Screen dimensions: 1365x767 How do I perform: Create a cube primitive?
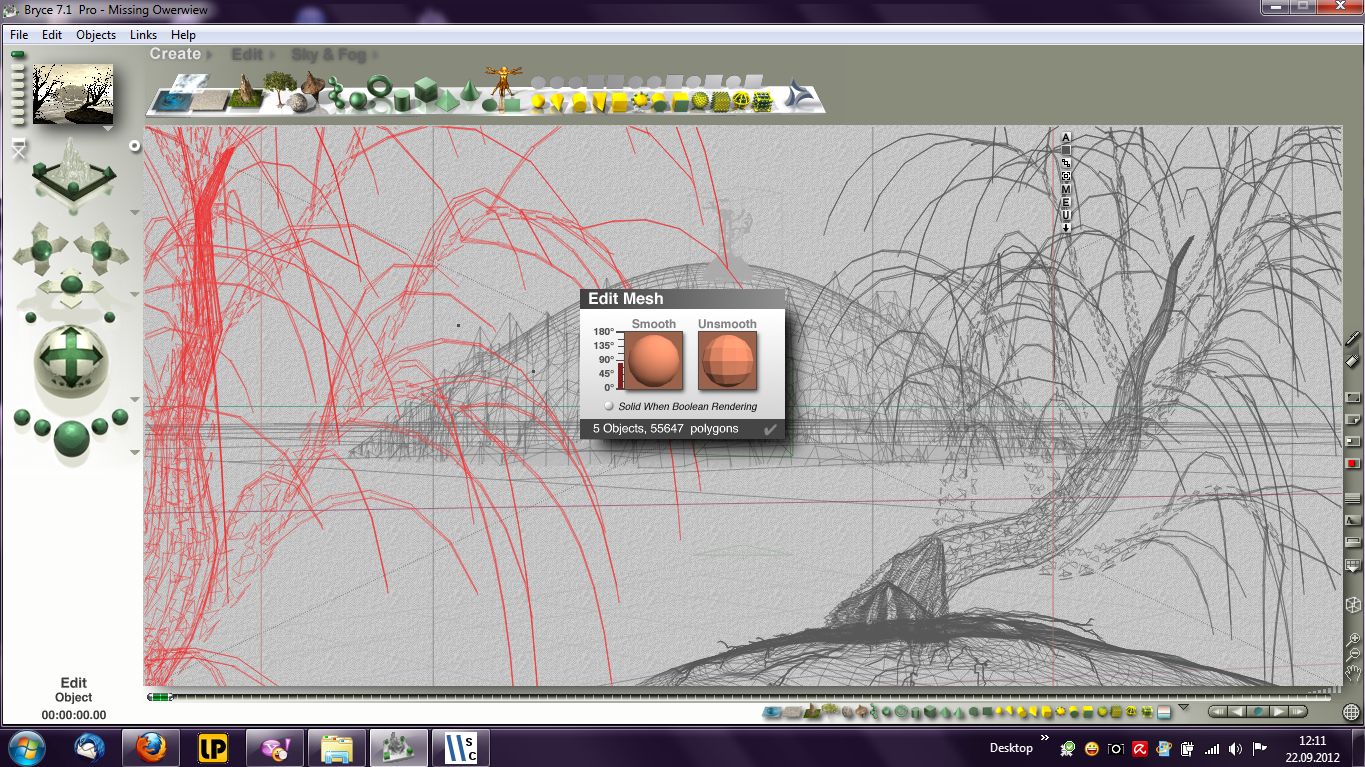(x=426, y=90)
